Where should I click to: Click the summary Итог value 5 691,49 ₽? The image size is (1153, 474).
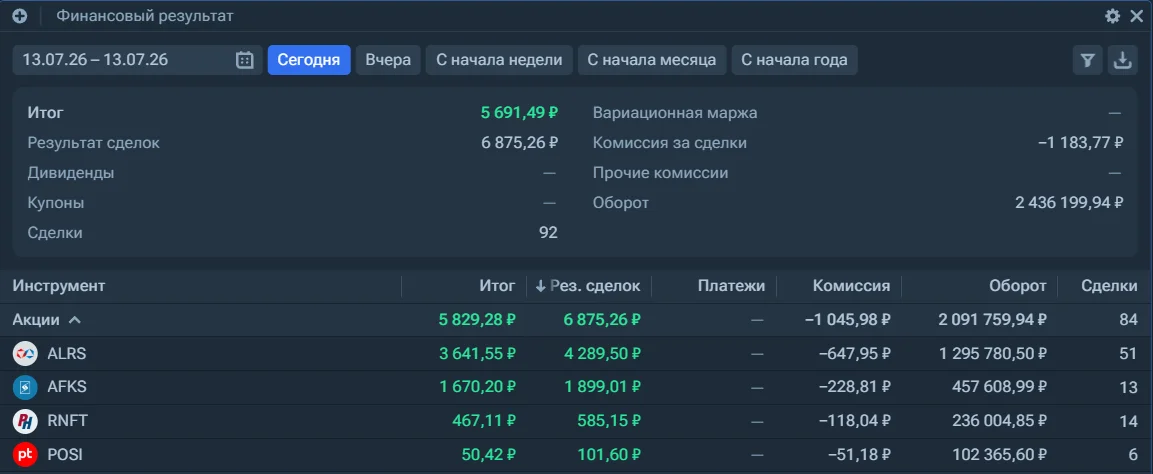519,113
